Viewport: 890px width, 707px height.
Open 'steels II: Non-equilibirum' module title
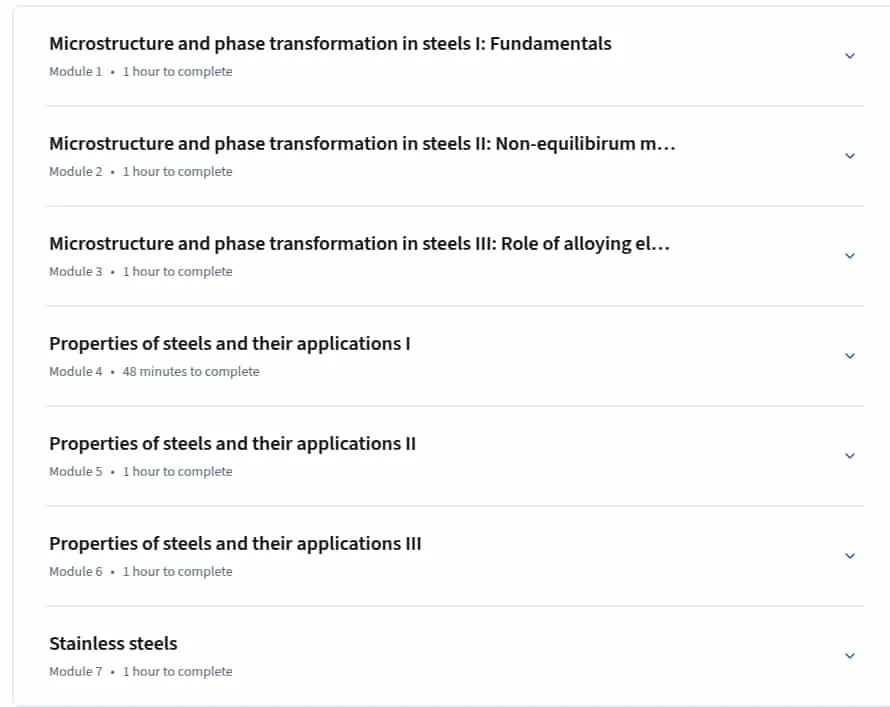(x=362, y=144)
